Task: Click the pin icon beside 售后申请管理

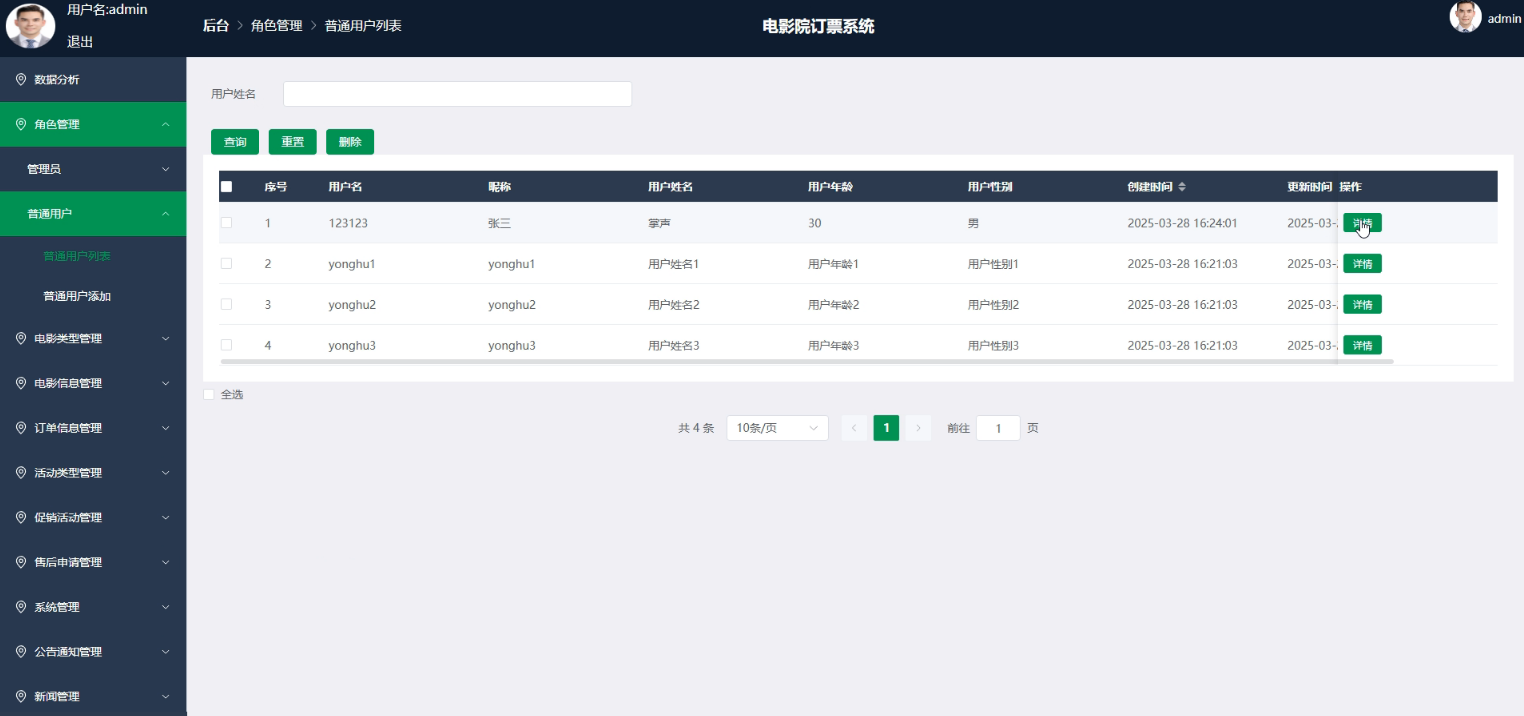Action: [21, 562]
